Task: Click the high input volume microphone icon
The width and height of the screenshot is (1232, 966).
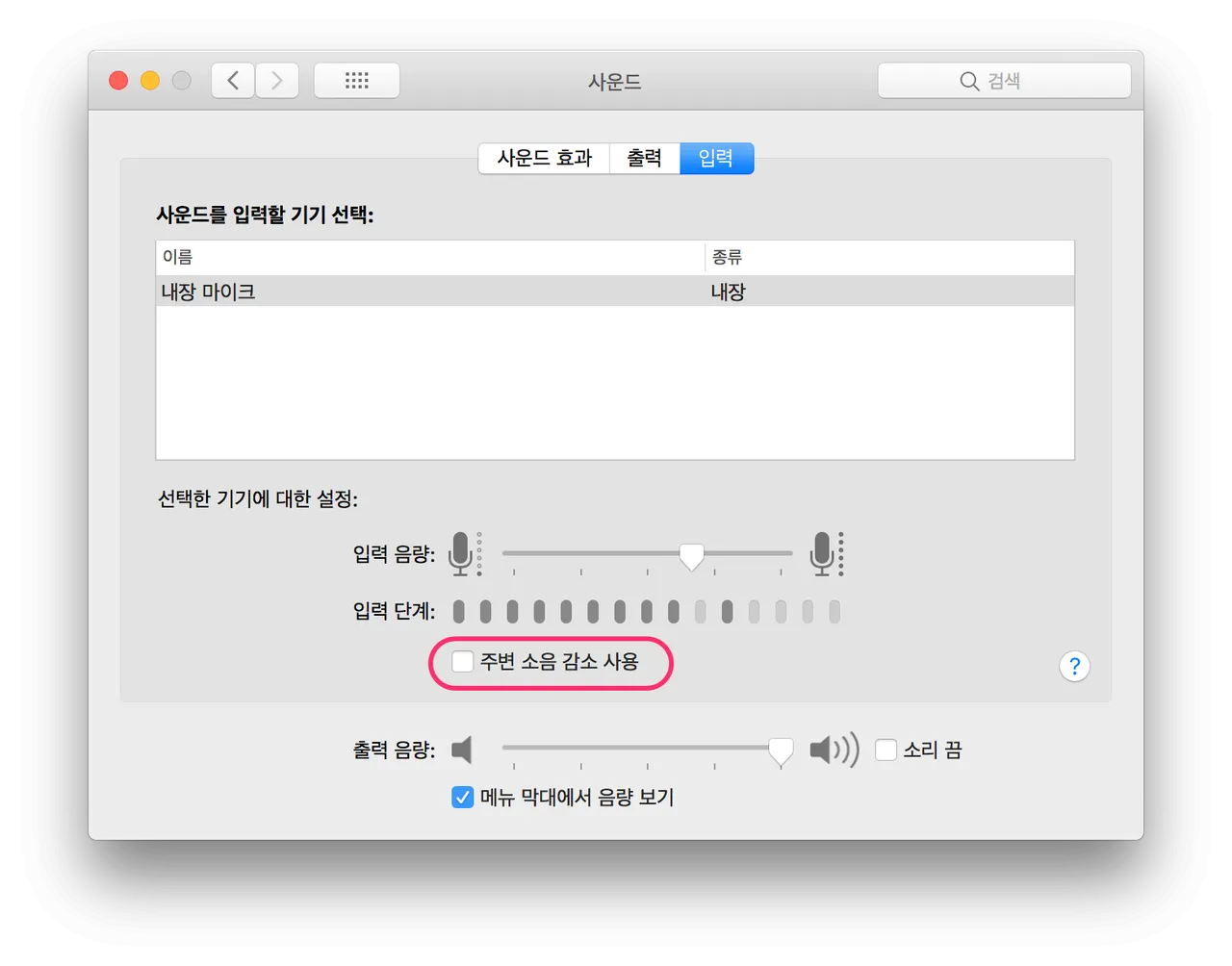Action: point(827,554)
